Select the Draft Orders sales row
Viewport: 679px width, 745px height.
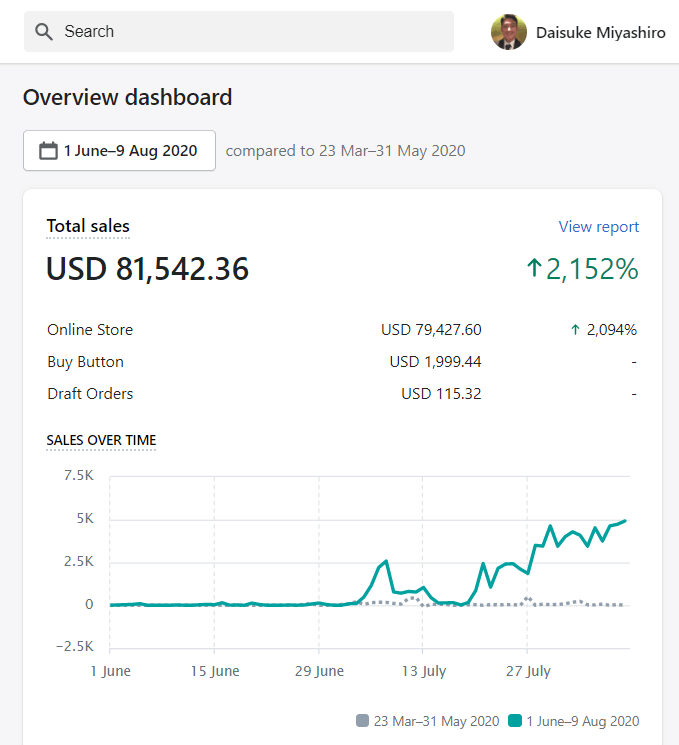point(90,394)
